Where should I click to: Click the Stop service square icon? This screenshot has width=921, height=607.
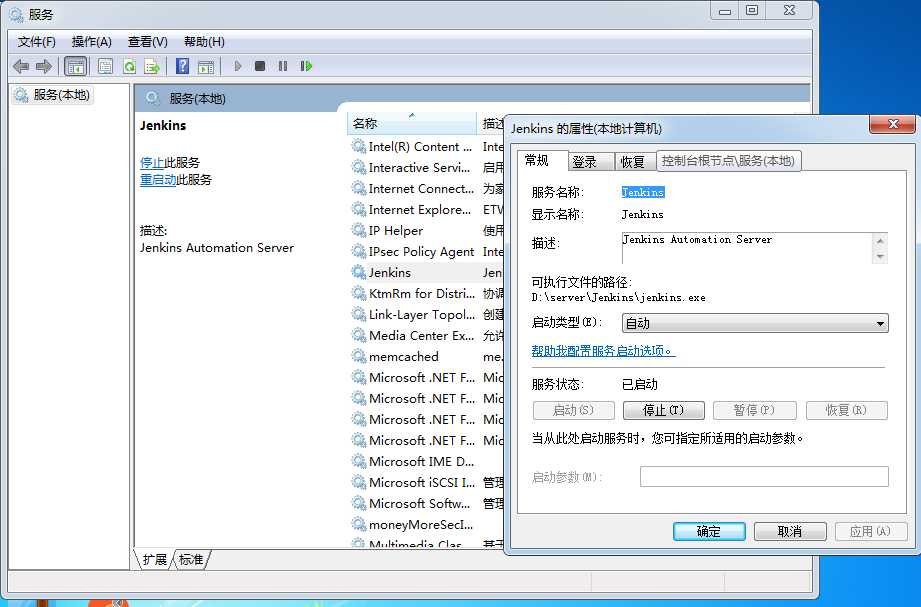click(260, 66)
